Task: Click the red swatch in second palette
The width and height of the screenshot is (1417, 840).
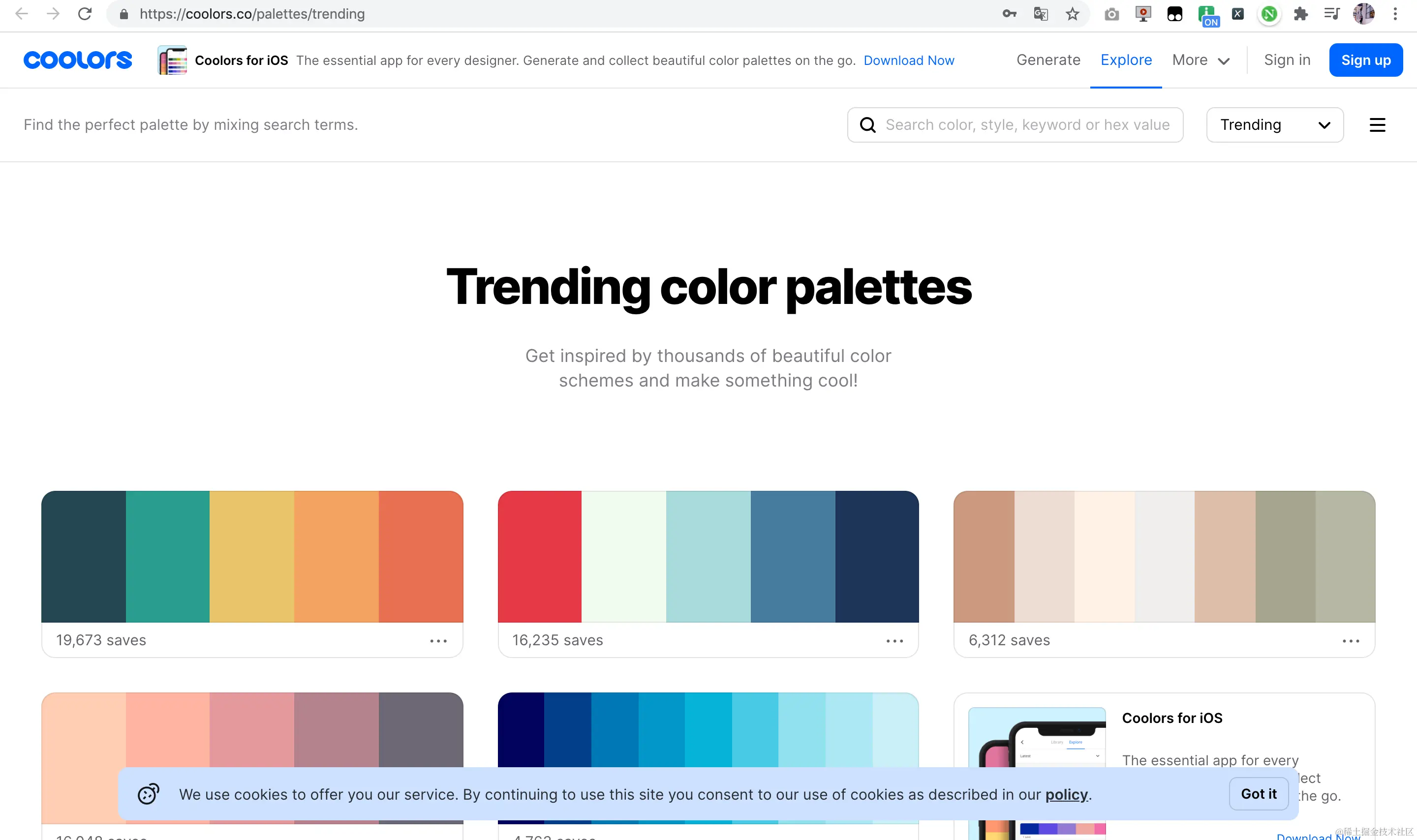Action: click(x=540, y=556)
